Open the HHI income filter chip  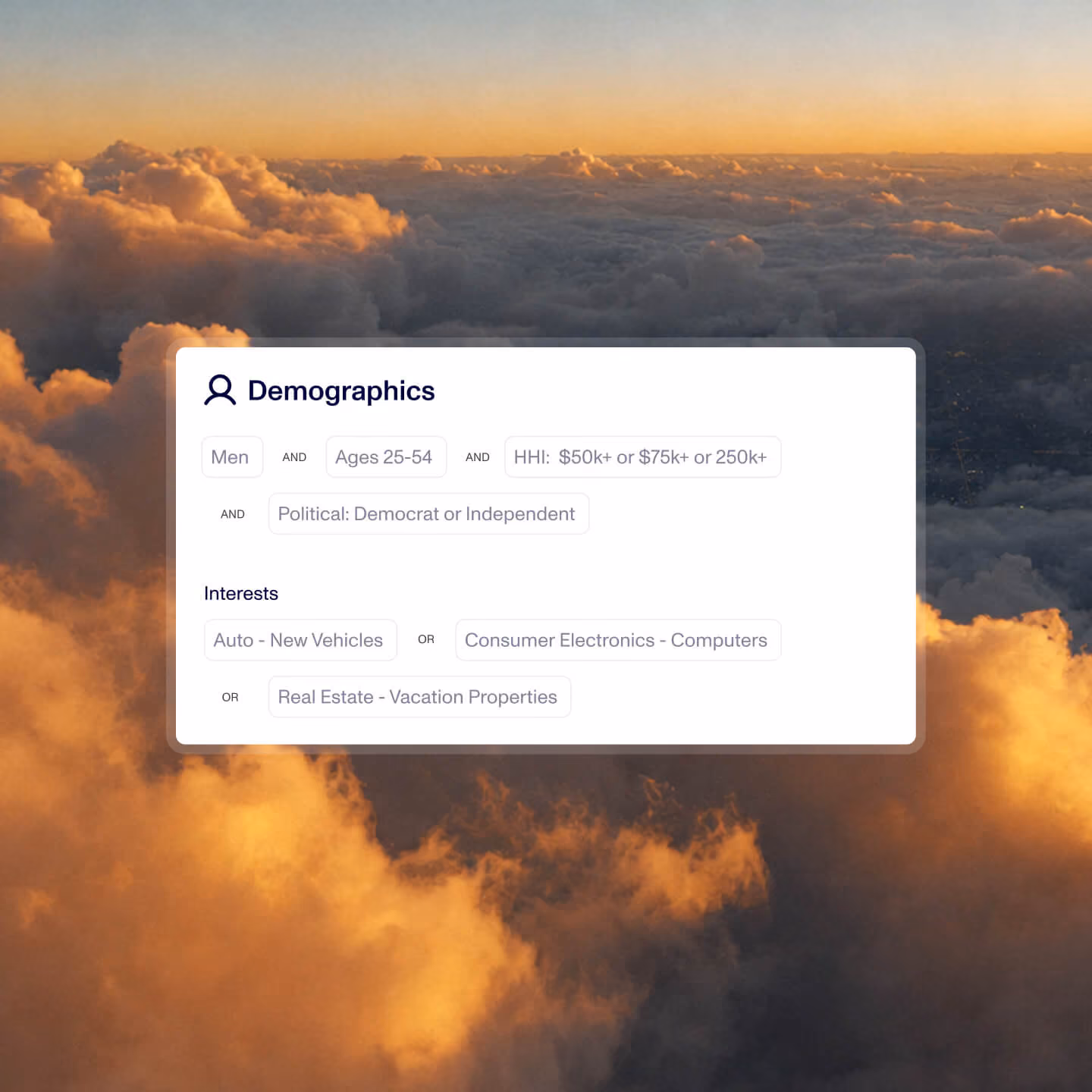pos(642,457)
